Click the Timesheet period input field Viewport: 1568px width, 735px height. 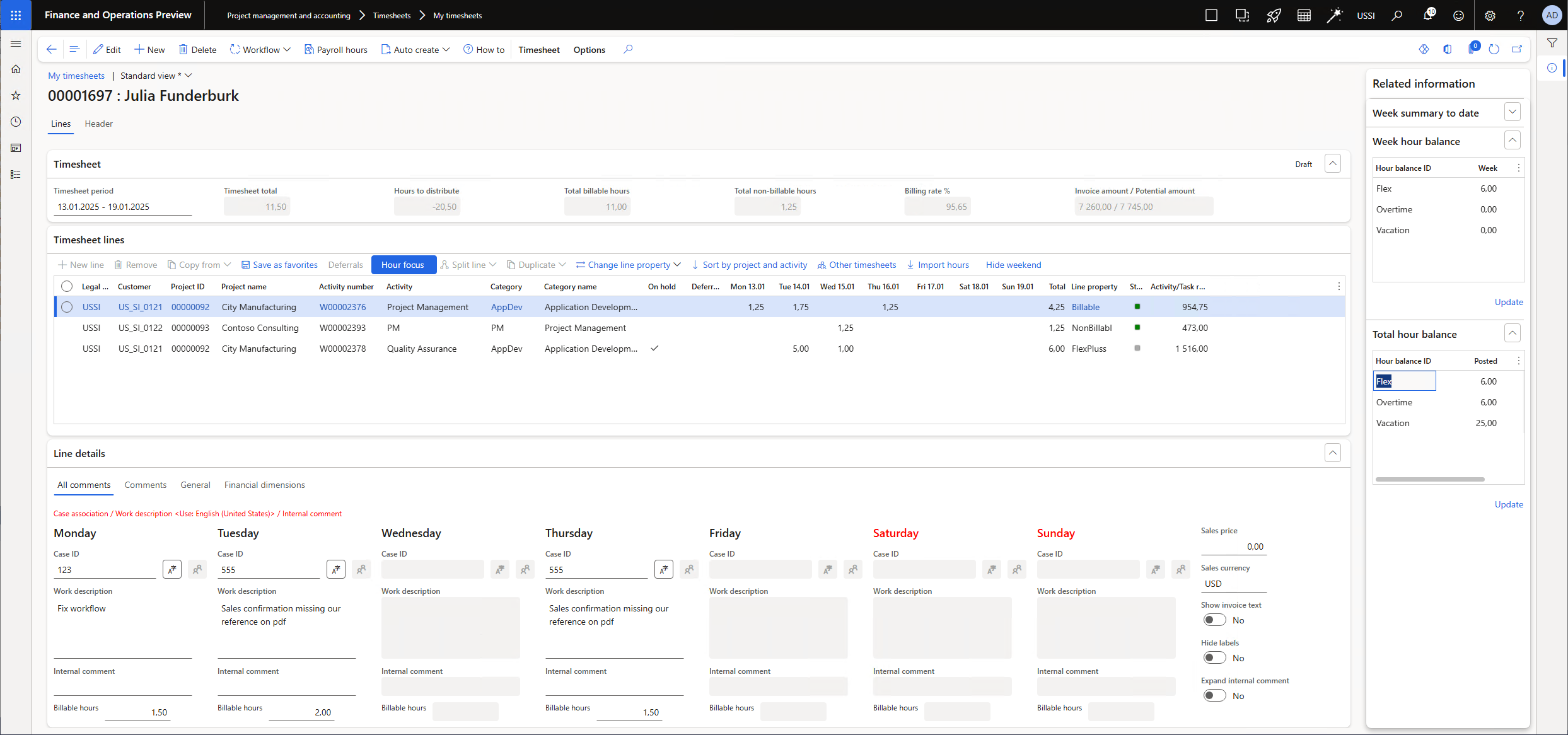tap(122, 207)
